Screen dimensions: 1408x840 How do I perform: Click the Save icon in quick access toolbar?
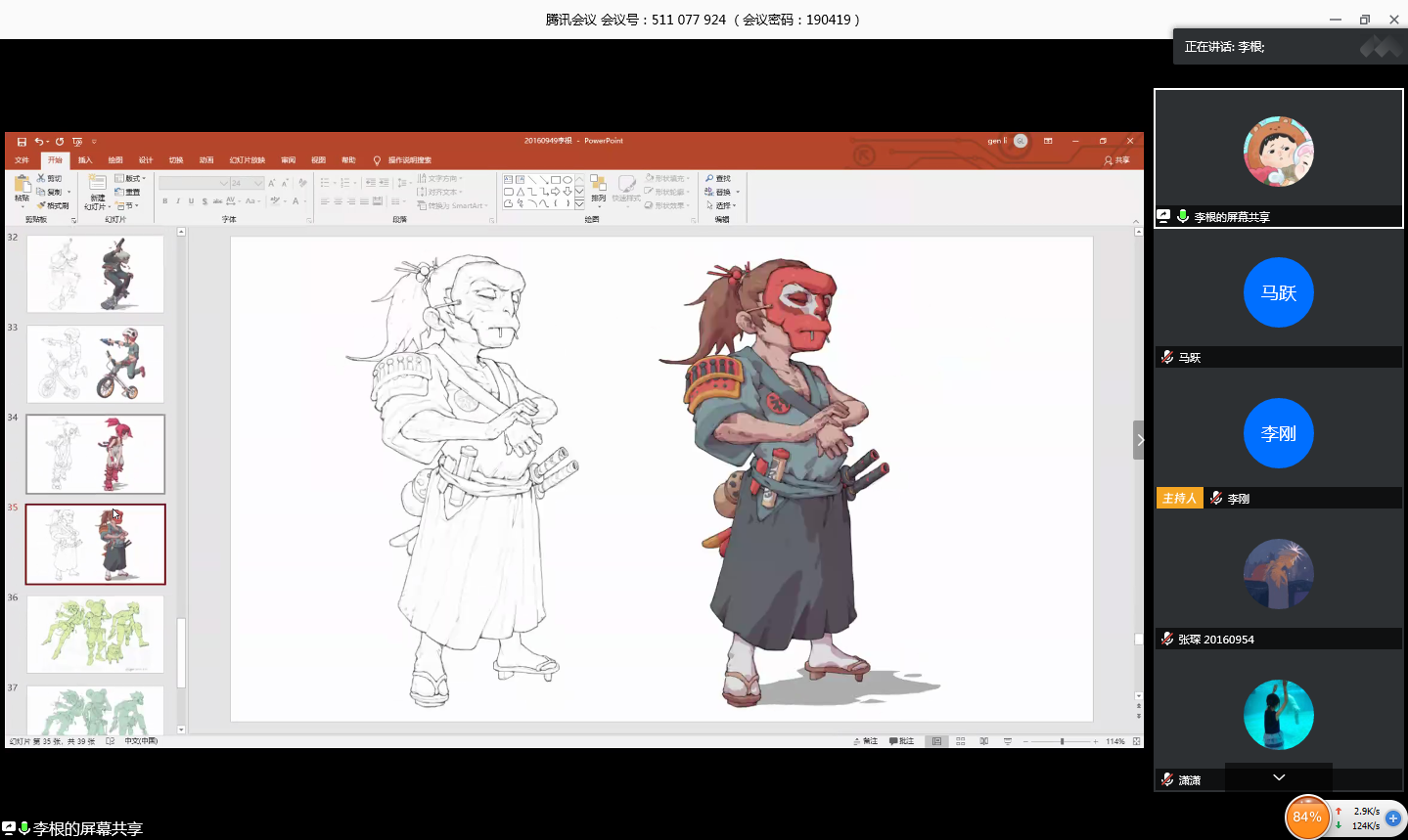pyautogui.click(x=22, y=142)
